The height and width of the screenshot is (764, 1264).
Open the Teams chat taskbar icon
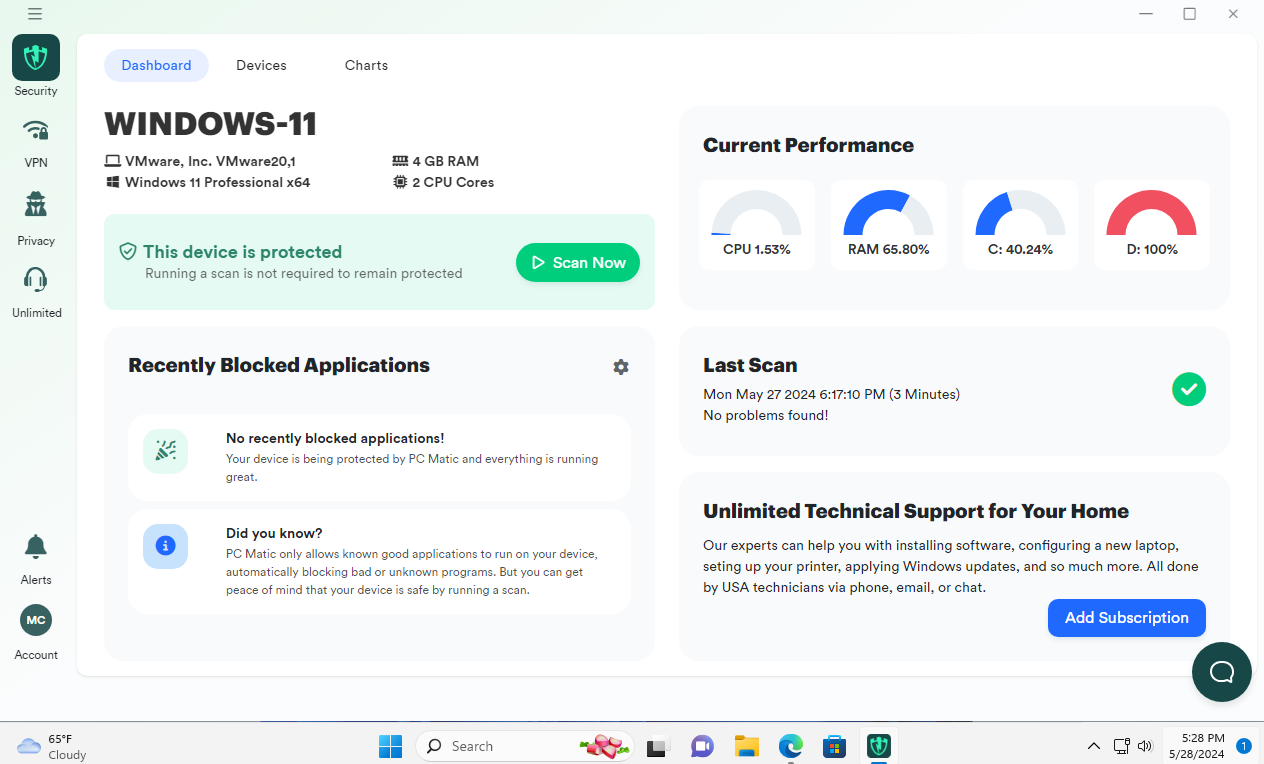point(702,746)
